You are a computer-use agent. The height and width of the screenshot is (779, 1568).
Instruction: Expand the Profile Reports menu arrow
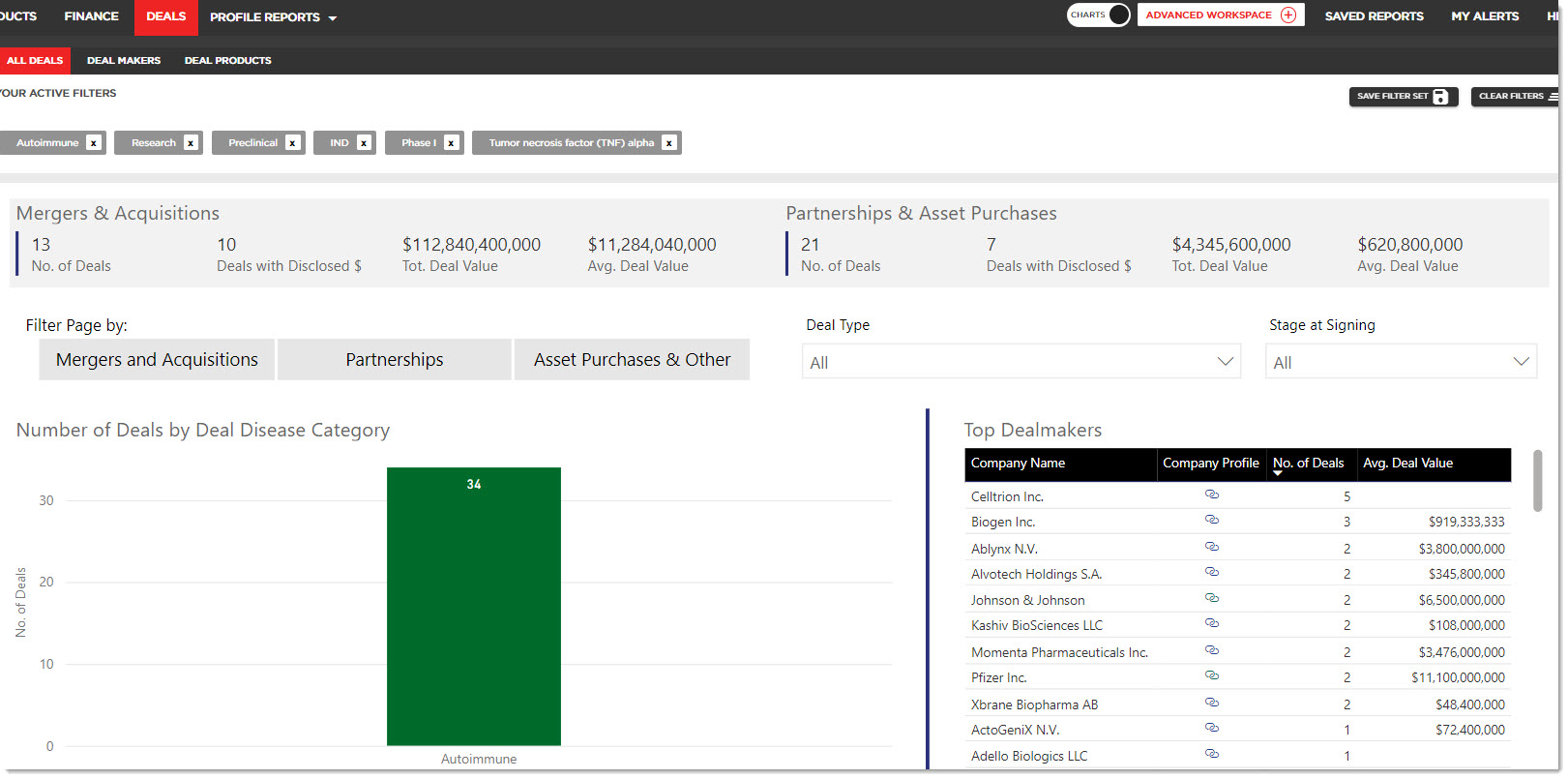(x=333, y=18)
